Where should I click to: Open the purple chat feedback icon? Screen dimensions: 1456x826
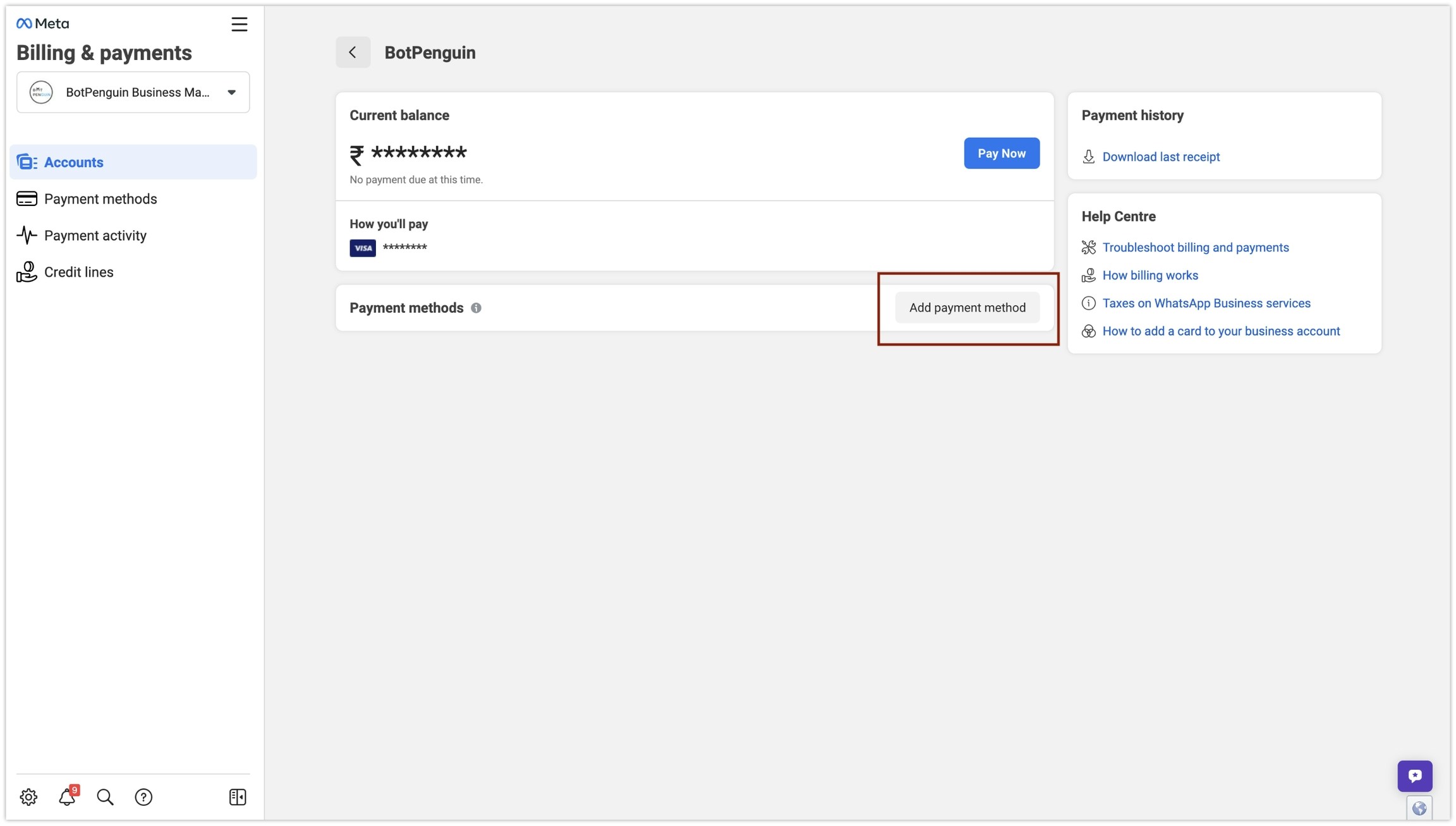[x=1414, y=775]
